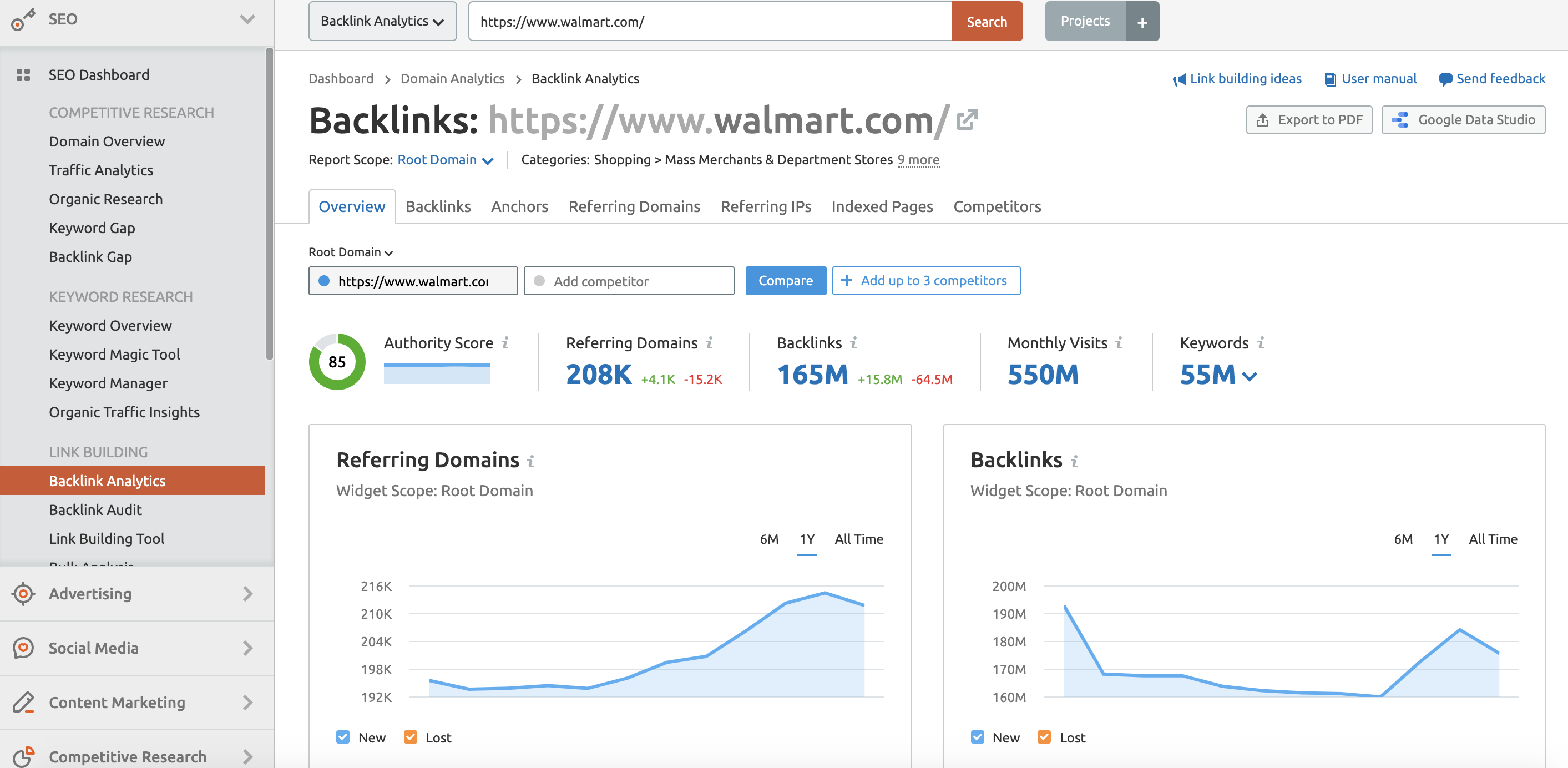Open Domain Analytics breadcrumb link
The width and height of the screenshot is (1568, 768).
452,79
